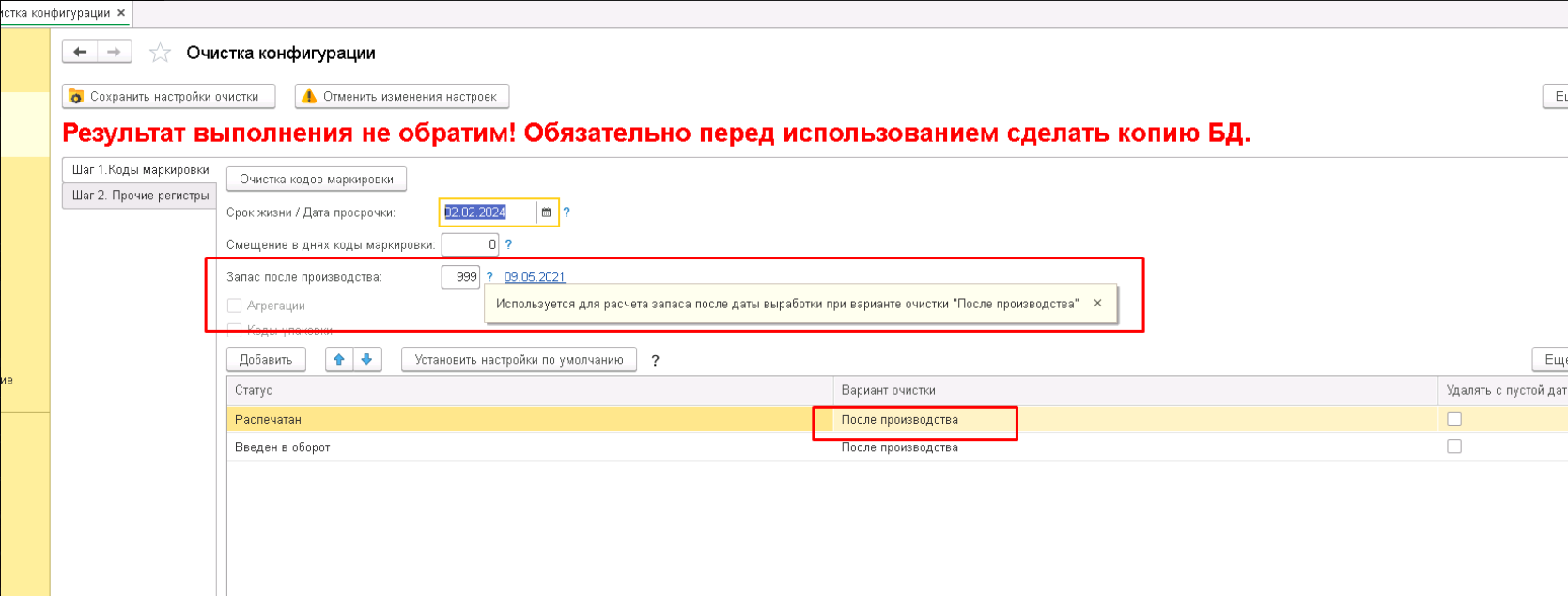Viewport: 1568px width, 596px height.
Task: Go back with the left arrow button
Action: tap(80, 53)
